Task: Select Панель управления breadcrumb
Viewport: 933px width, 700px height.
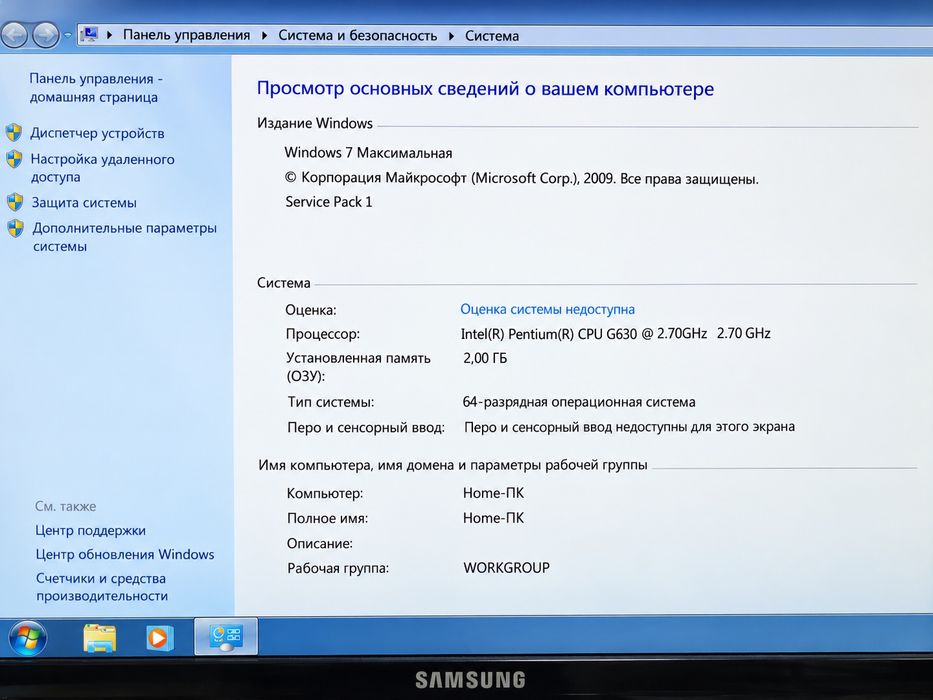Action: tap(186, 35)
